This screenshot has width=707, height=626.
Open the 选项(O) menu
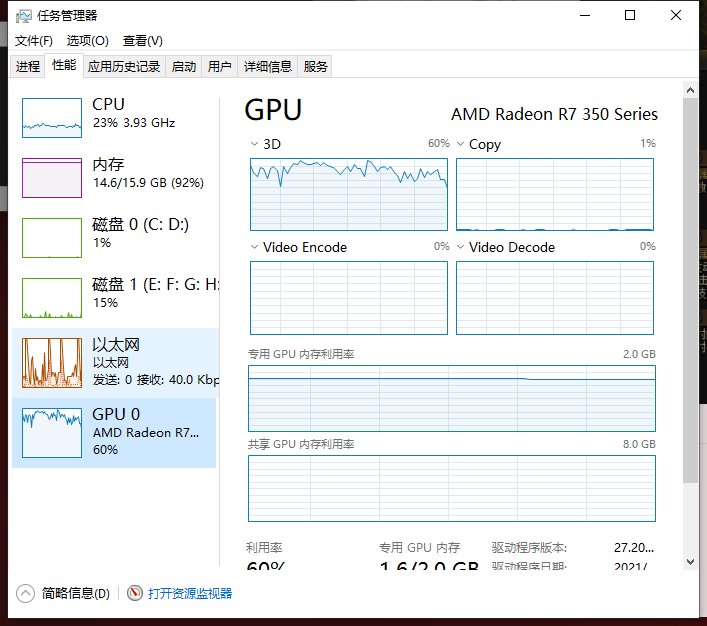(x=87, y=41)
